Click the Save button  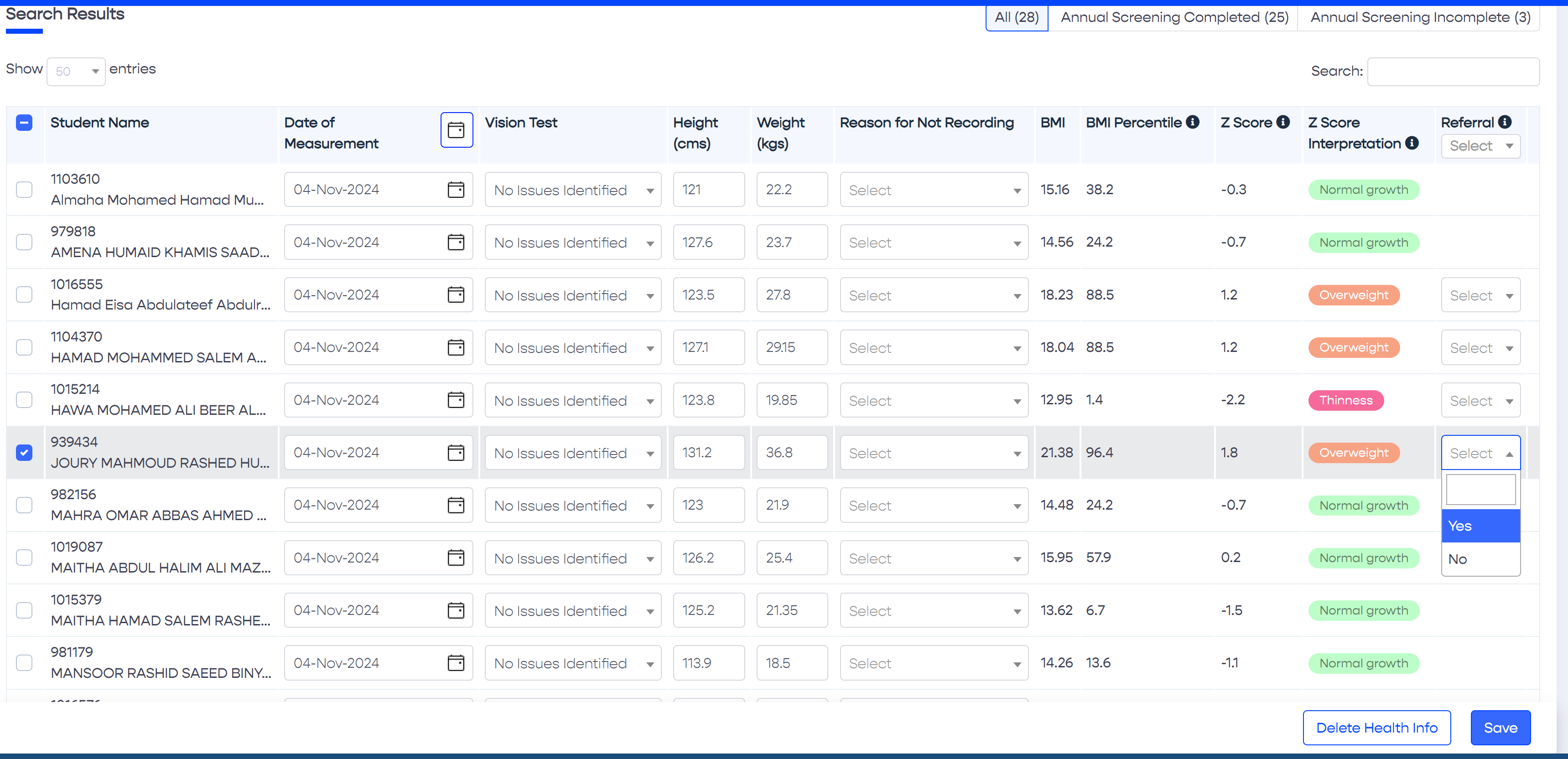[x=1500, y=728]
